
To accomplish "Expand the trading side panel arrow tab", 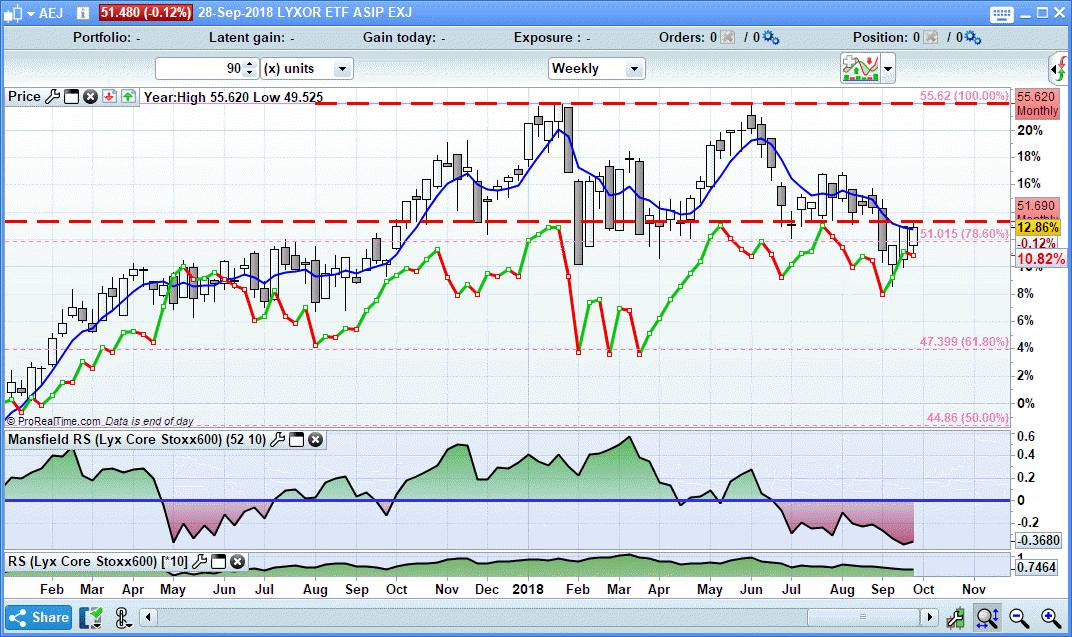I will click(1058, 68).
